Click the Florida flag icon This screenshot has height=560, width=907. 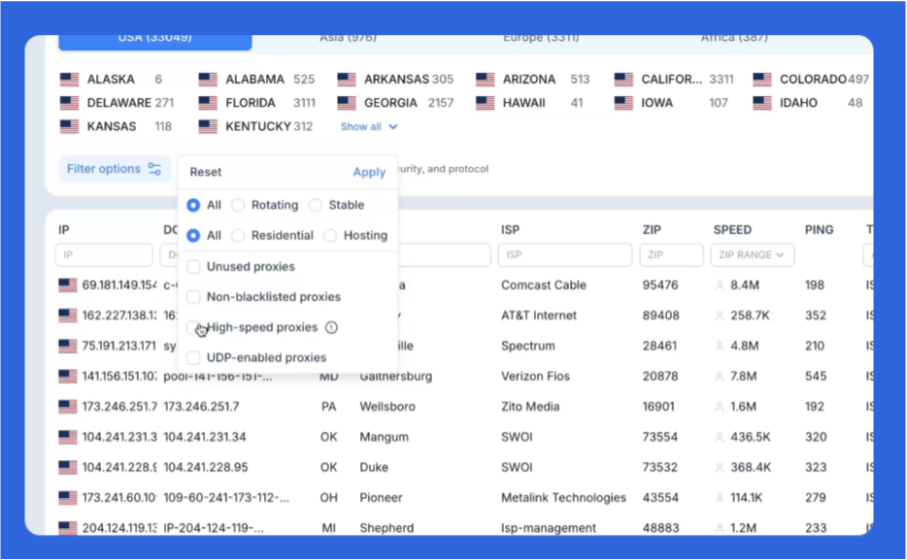208,103
